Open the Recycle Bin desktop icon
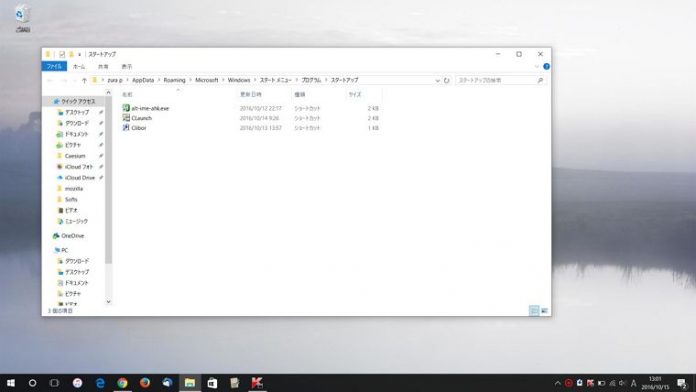The width and height of the screenshot is (696, 392). (22, 18)
